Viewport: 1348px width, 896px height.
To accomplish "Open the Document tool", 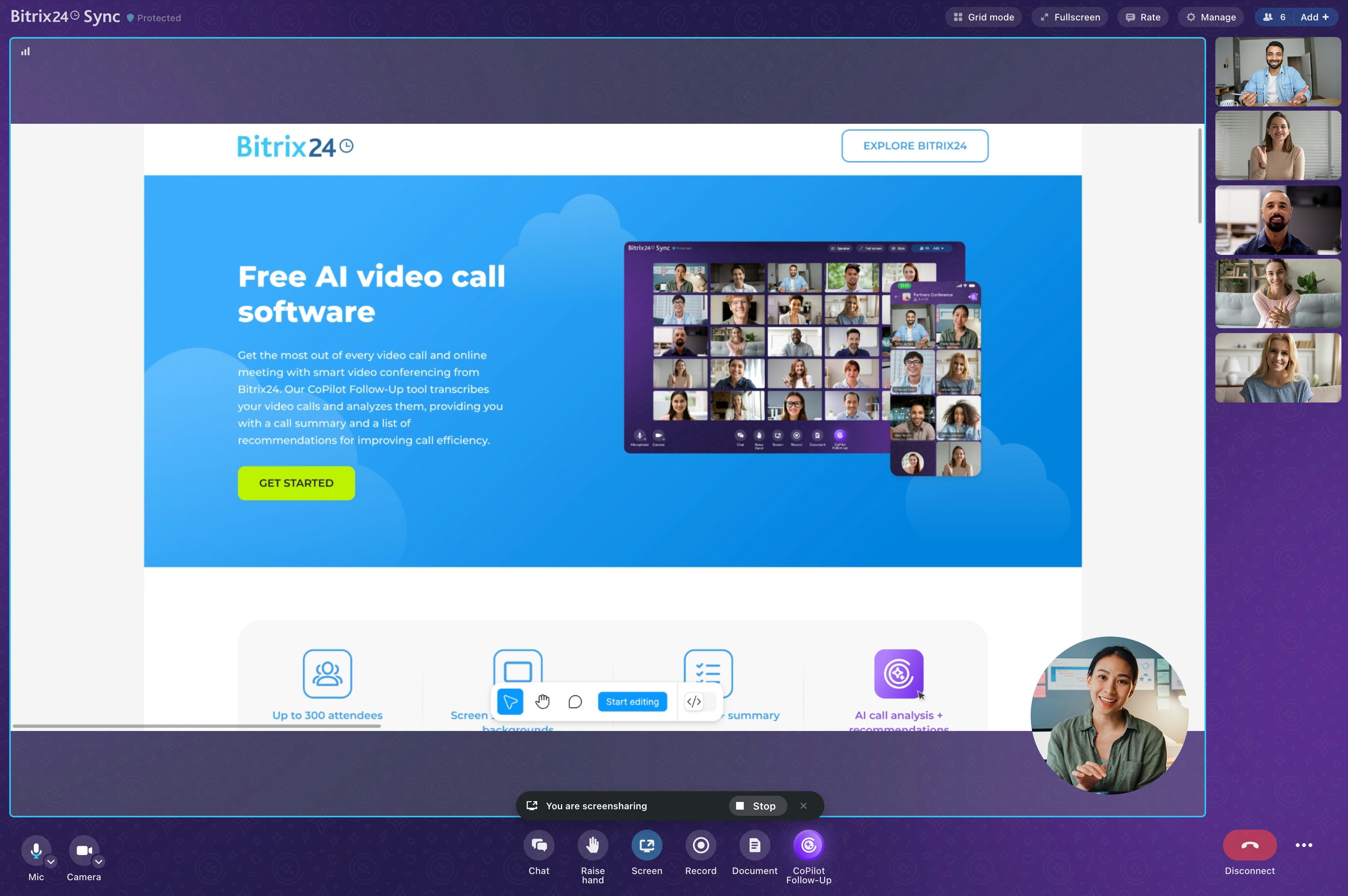I will tap(754, 845).
